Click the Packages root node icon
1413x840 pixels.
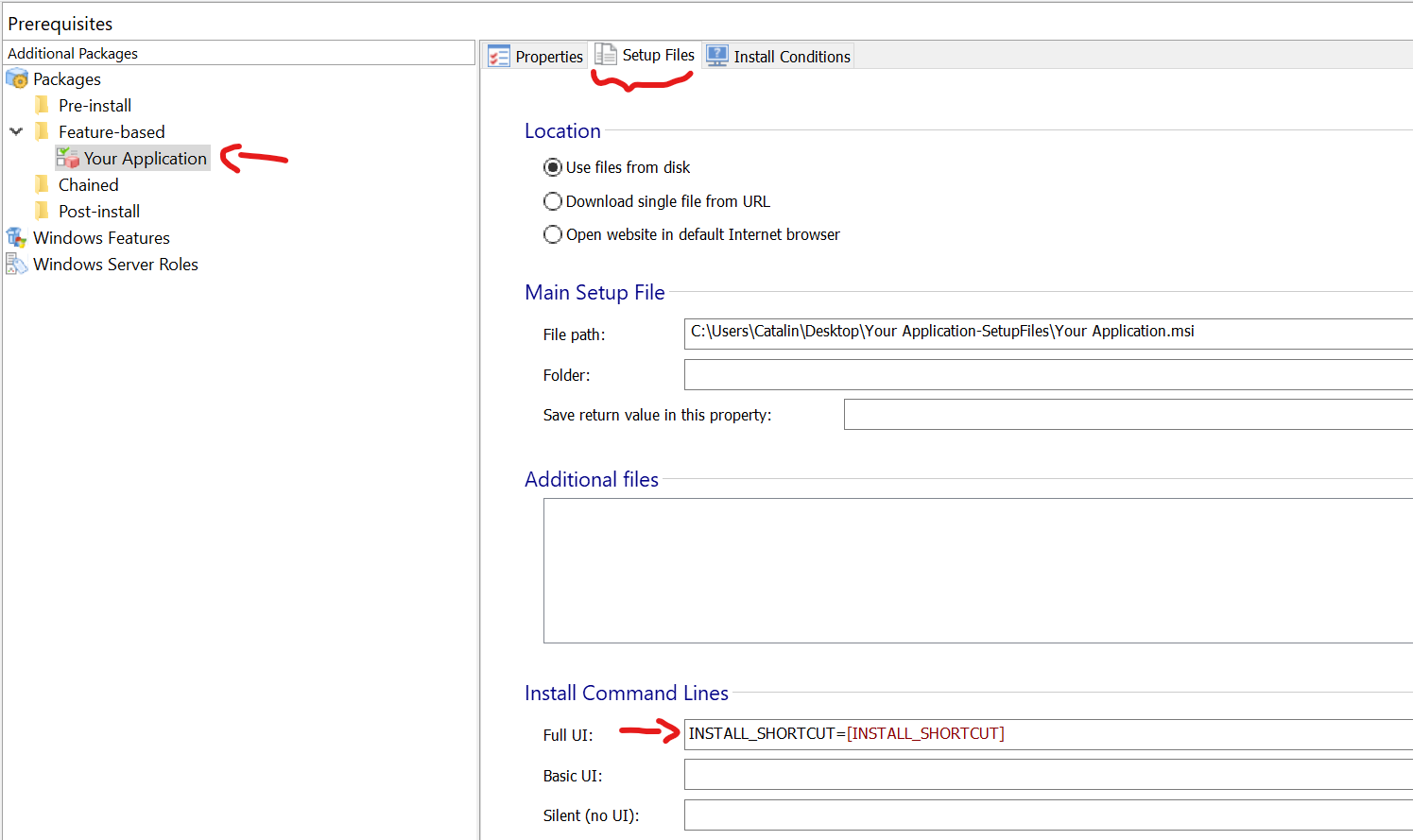pyautogui.click(x=17, y=79)
